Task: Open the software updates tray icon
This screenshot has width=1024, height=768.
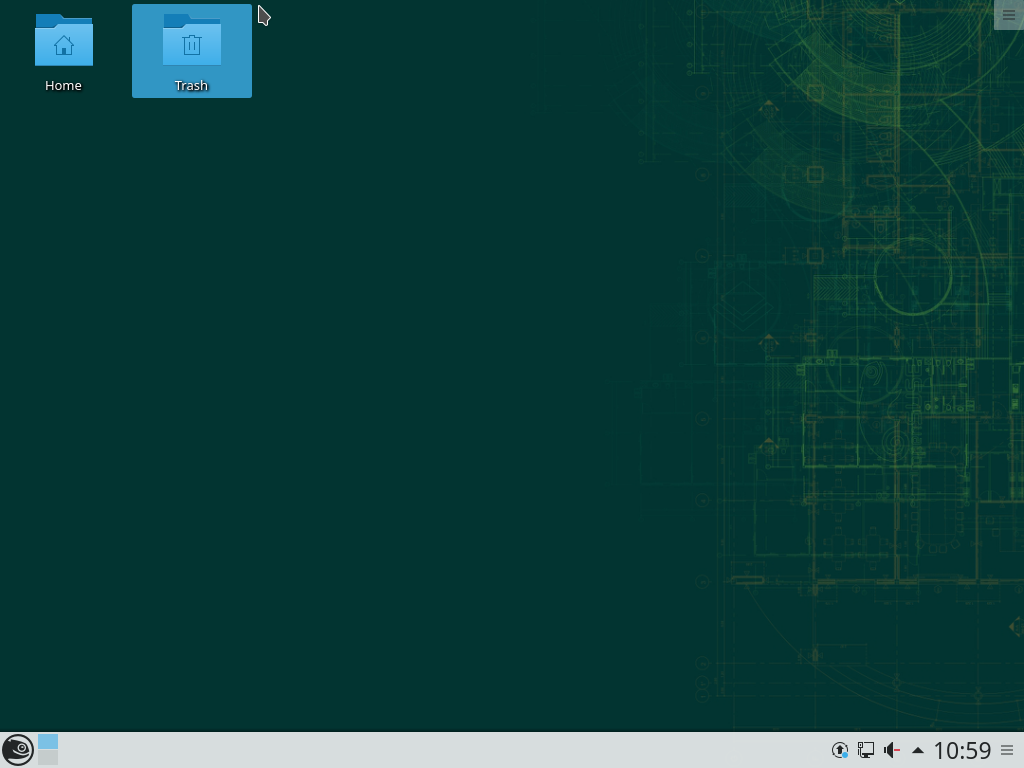Action: (840, 750)
